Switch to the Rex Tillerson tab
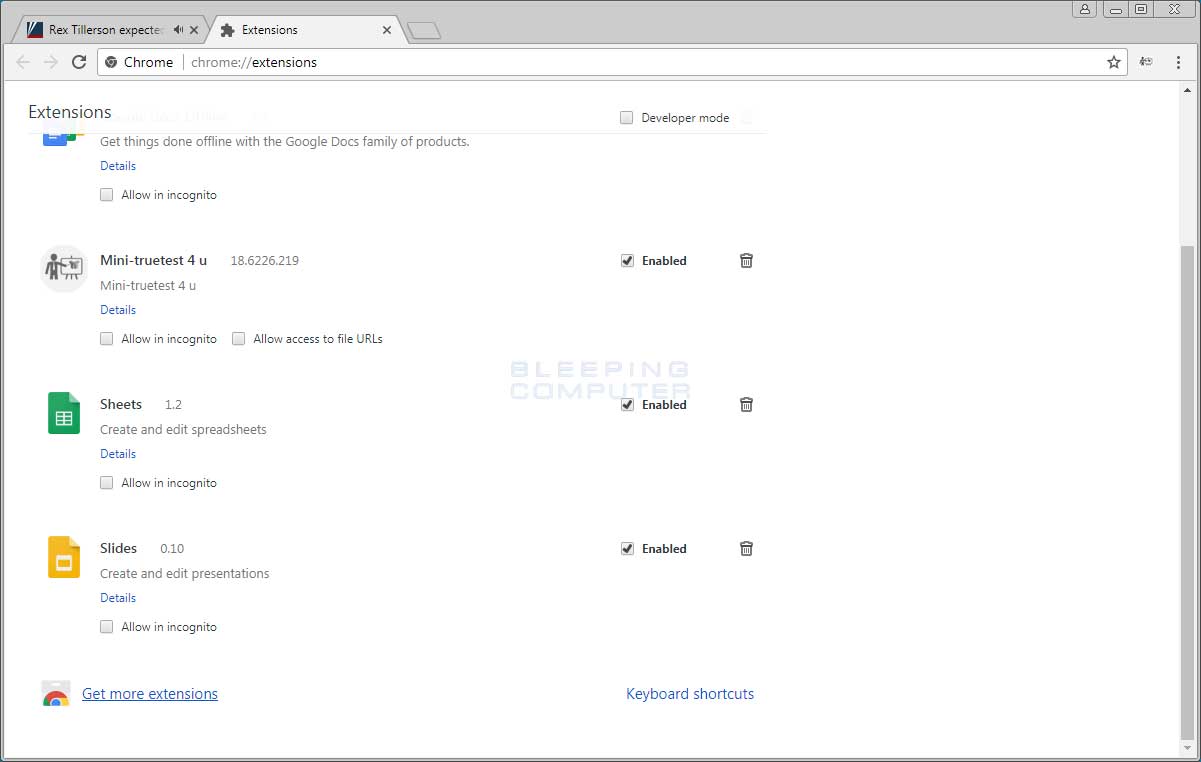The height and width of the screenshot is (762, 1201). click(x=106, y=30)
